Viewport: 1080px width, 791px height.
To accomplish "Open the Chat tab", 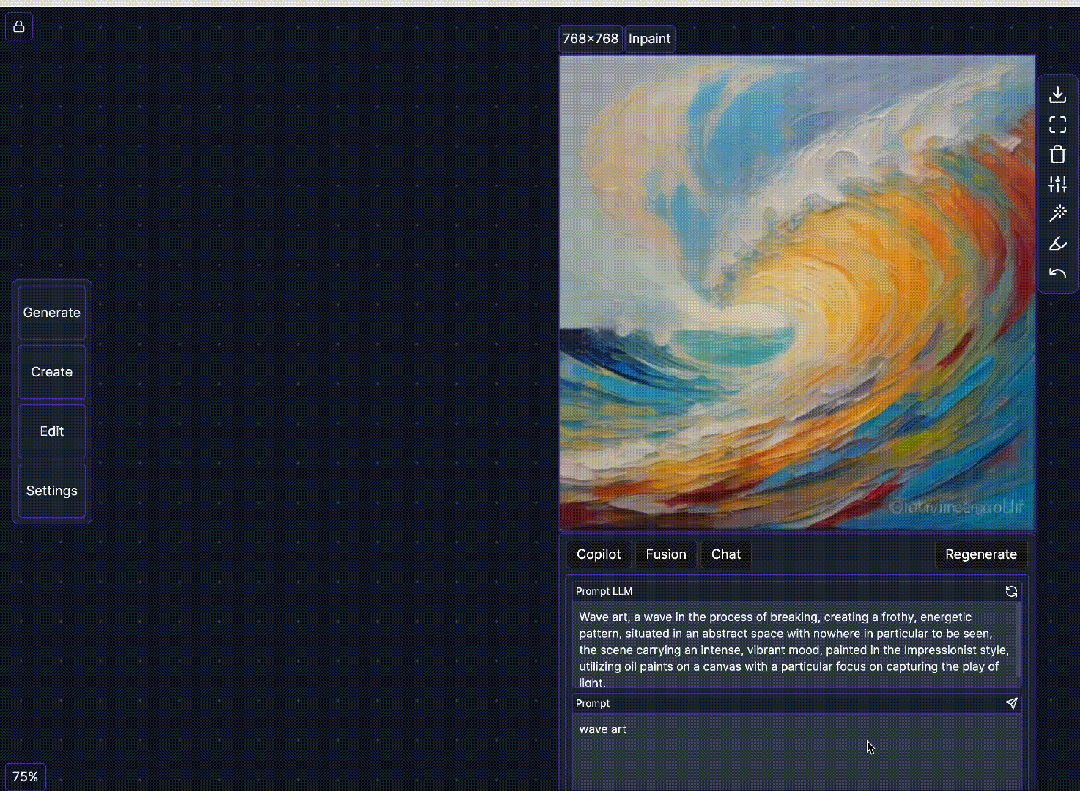I will (x=726, y=555).
